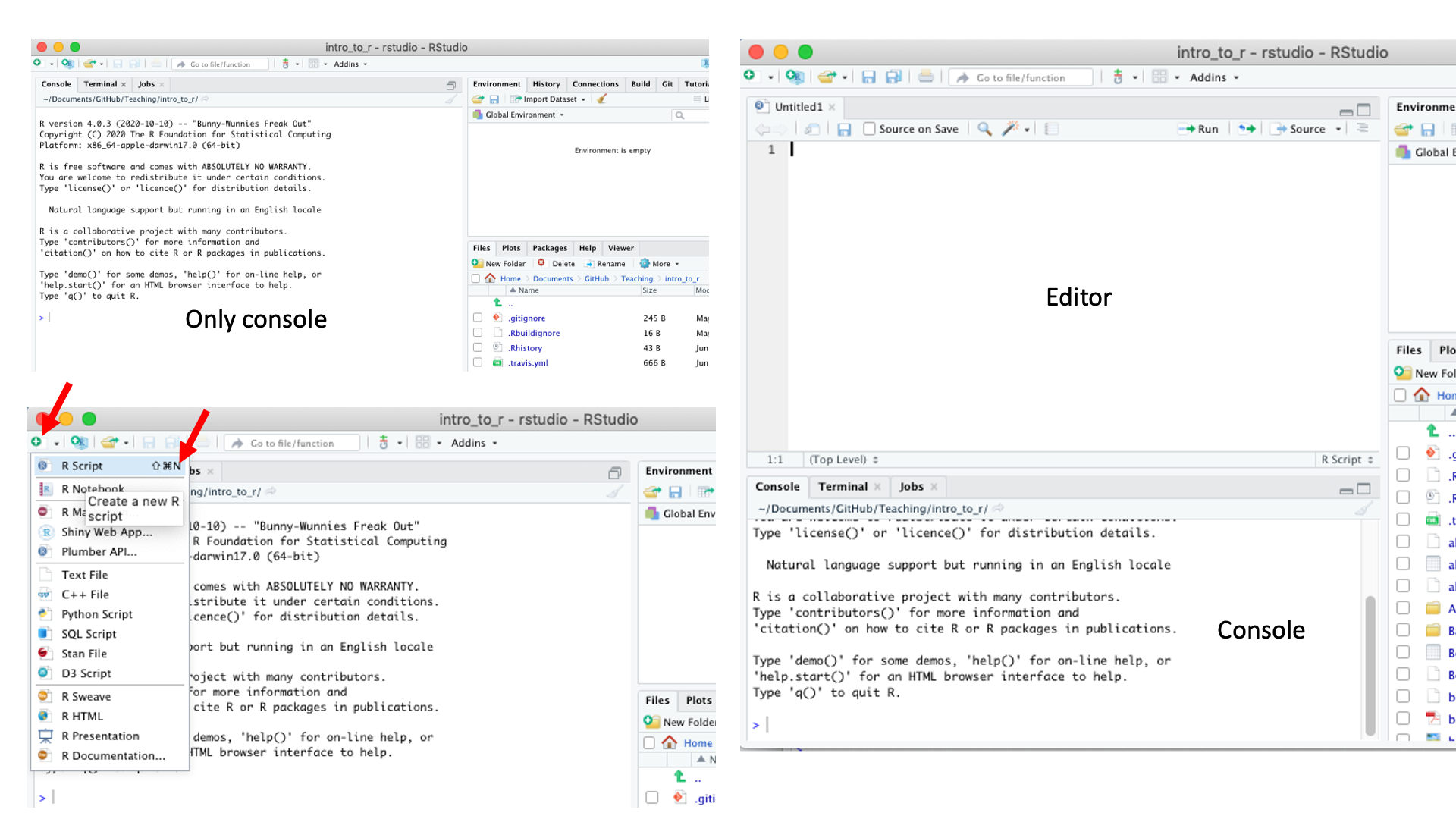Click the find magnifier icon in editor toolbar
Viewport: 1456px width, 819px height.
pyautogui.click(x=984, y=129)
